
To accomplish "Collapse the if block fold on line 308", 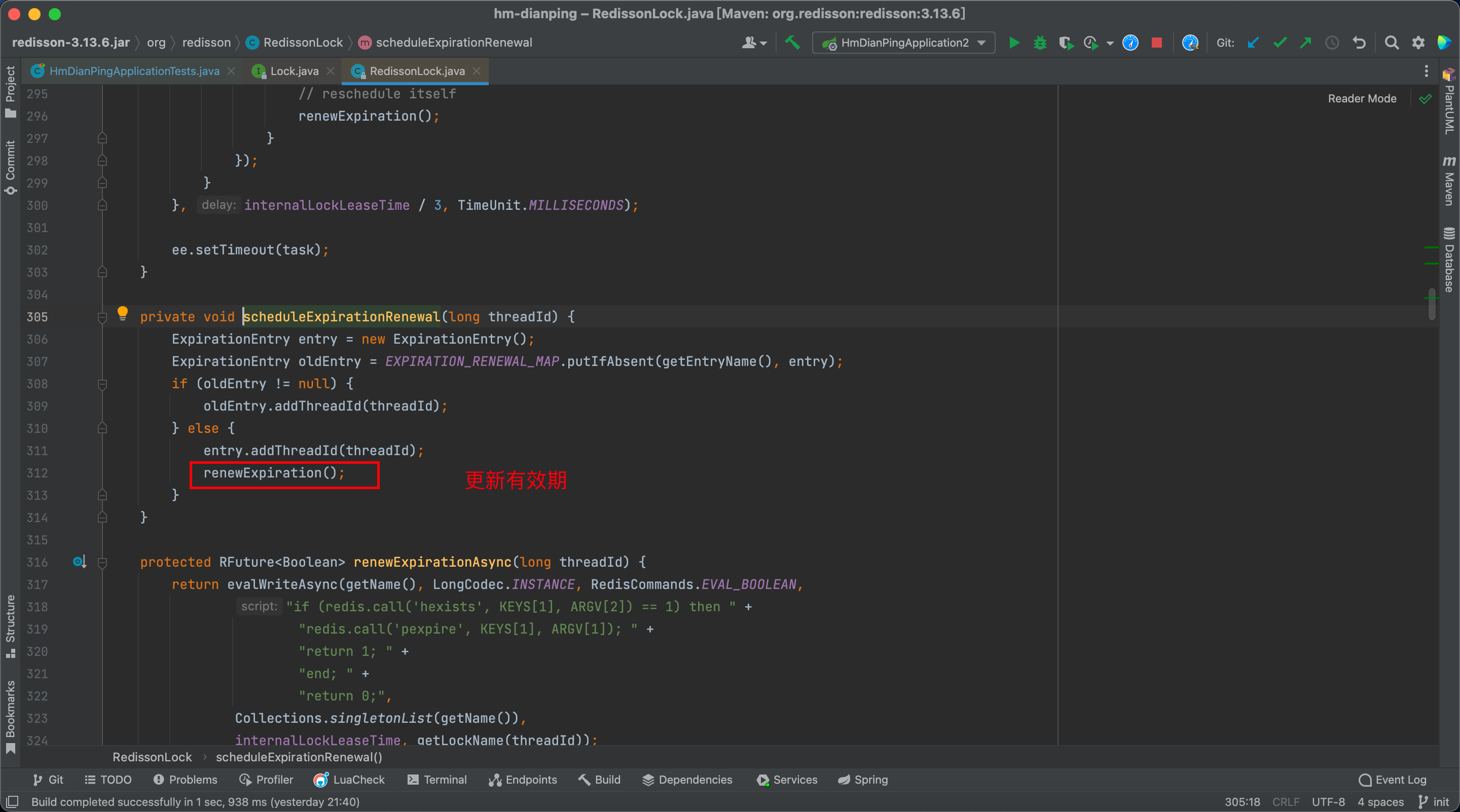I will (102, 384).
